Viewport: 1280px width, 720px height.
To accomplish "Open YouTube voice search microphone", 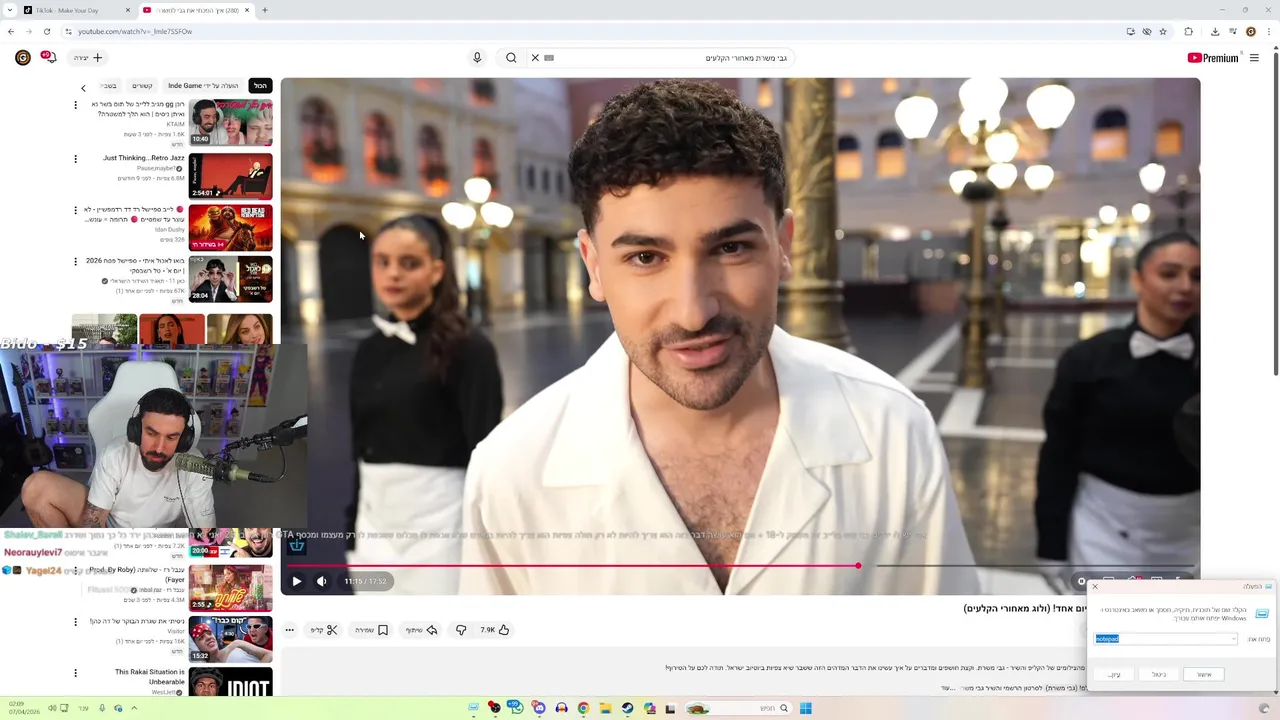I will 477,58.
